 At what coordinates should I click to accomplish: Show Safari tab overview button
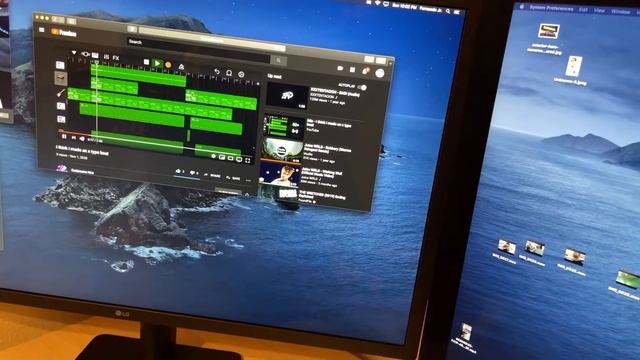(x=381, y=61)
